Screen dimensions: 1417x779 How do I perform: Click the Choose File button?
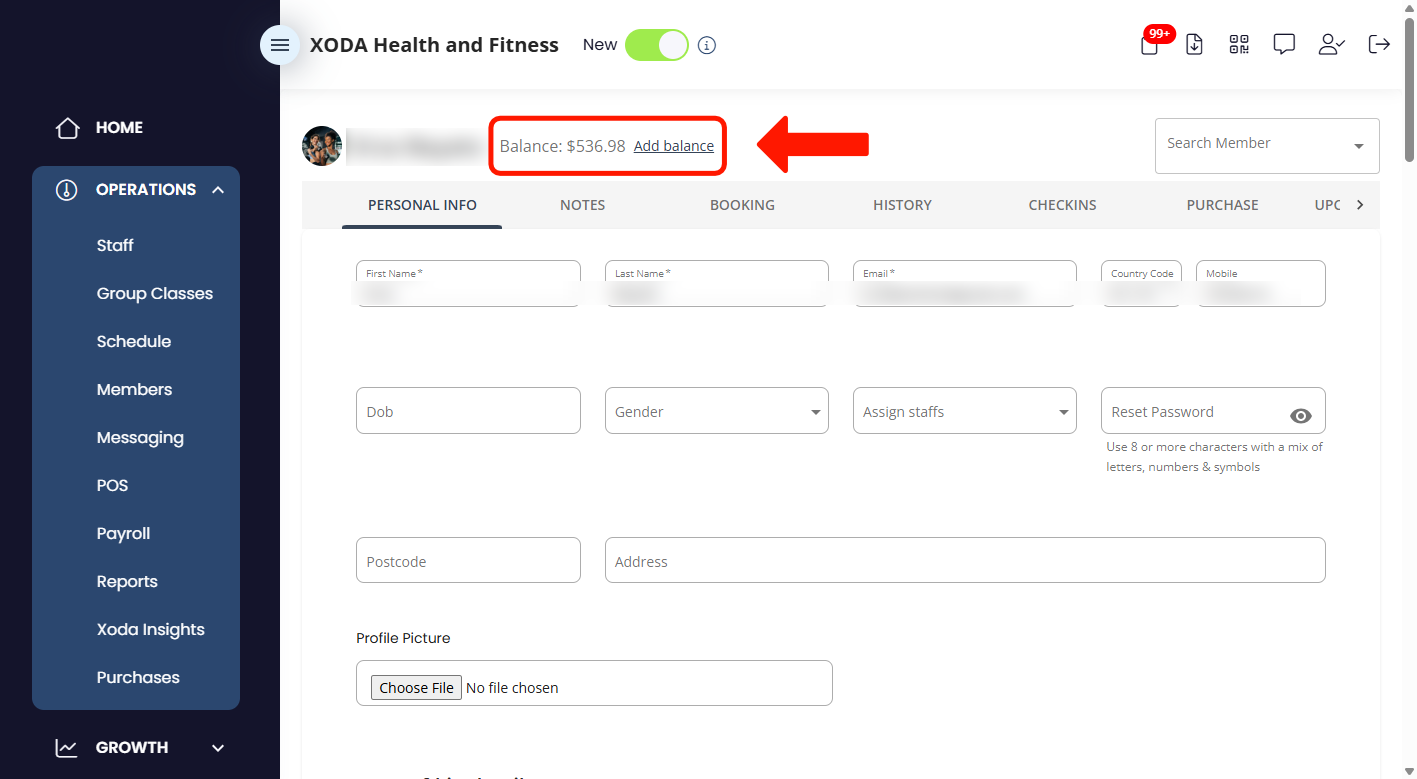tap(417, 687)
